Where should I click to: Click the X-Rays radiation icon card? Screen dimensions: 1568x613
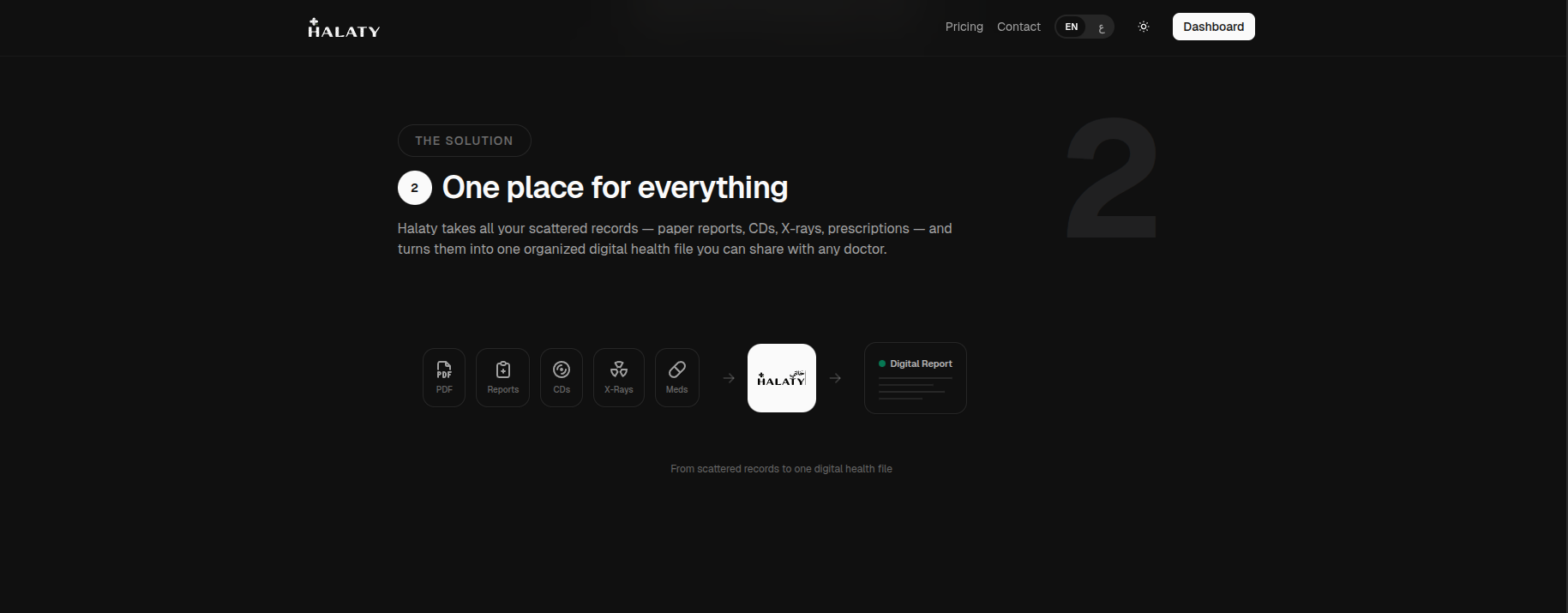point(619,377)
